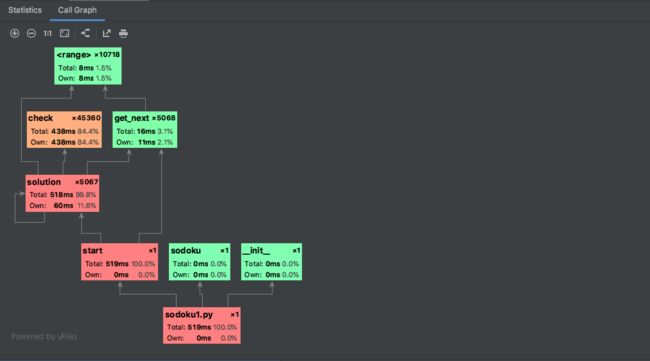Select the sodoku function node
The height and width of the screenshot is (361, 650).
coord(199,262)
